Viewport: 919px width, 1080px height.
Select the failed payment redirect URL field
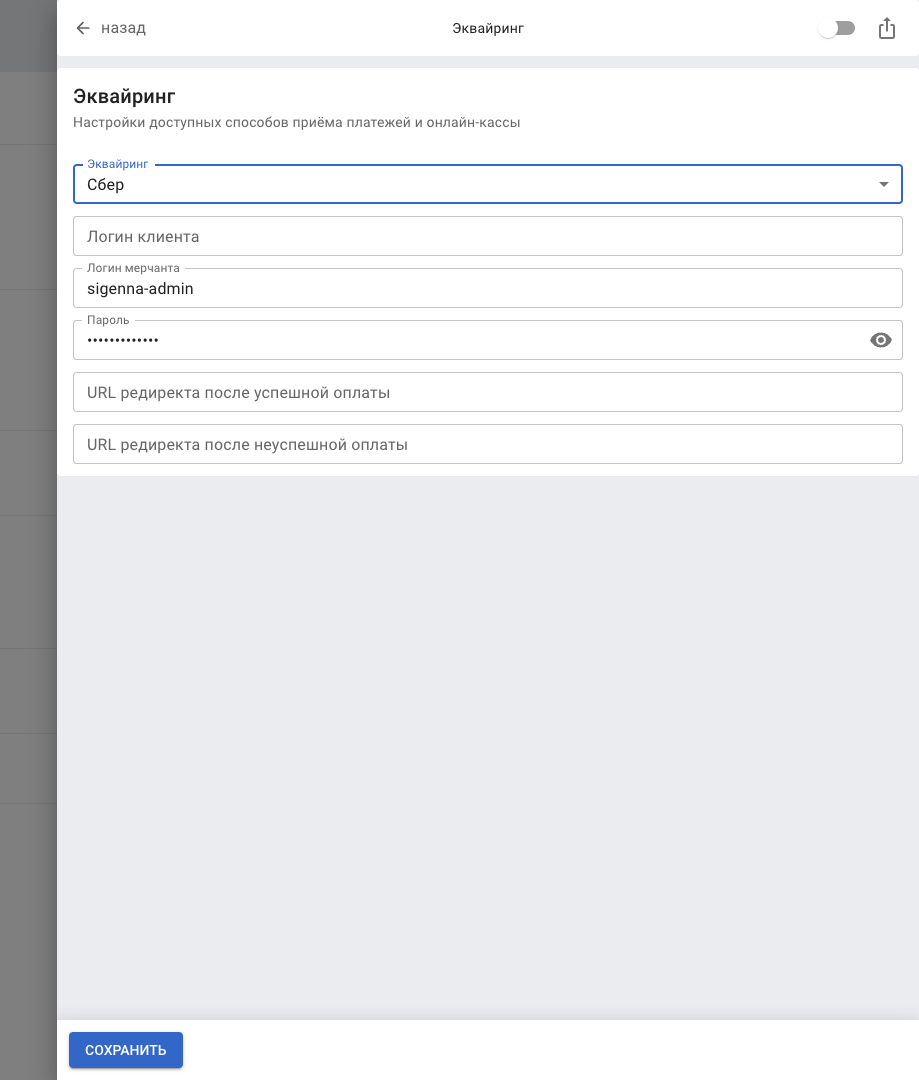click(487, 445)
